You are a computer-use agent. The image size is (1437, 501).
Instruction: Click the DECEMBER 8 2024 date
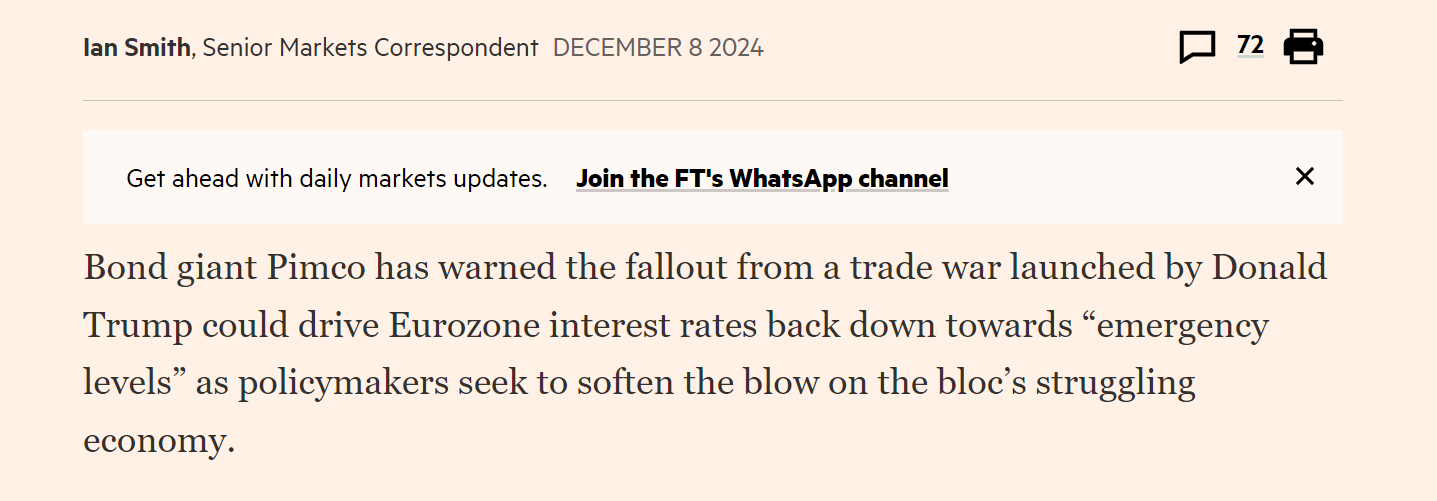click(x=658, y=47)
